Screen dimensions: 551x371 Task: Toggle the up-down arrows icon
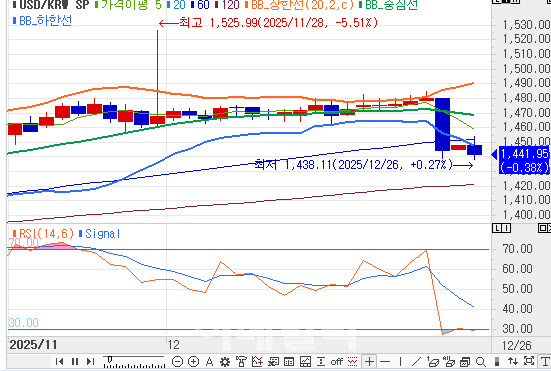pos(513,361)
